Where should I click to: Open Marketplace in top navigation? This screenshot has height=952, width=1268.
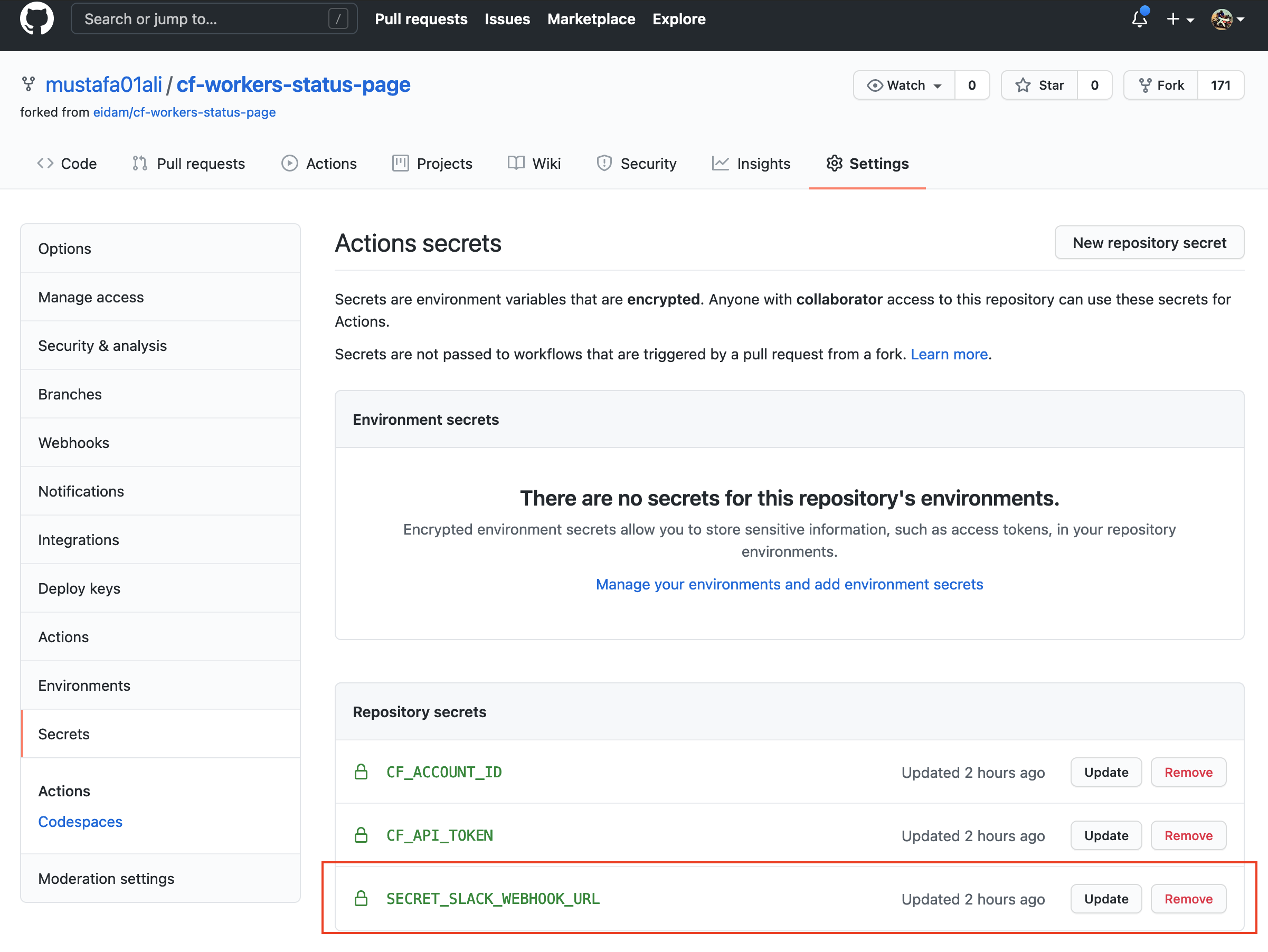(x=591, y=19)
